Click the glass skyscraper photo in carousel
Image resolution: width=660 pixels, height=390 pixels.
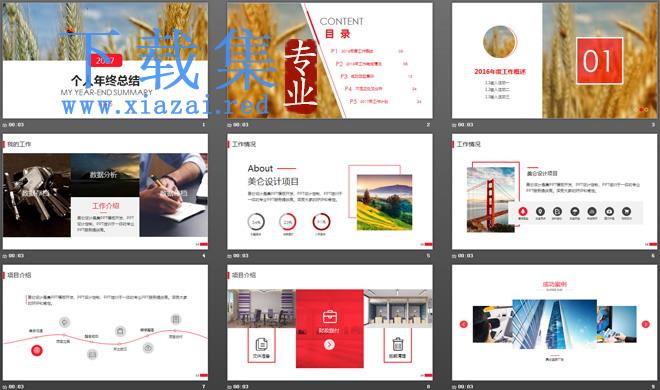[554, 324]
